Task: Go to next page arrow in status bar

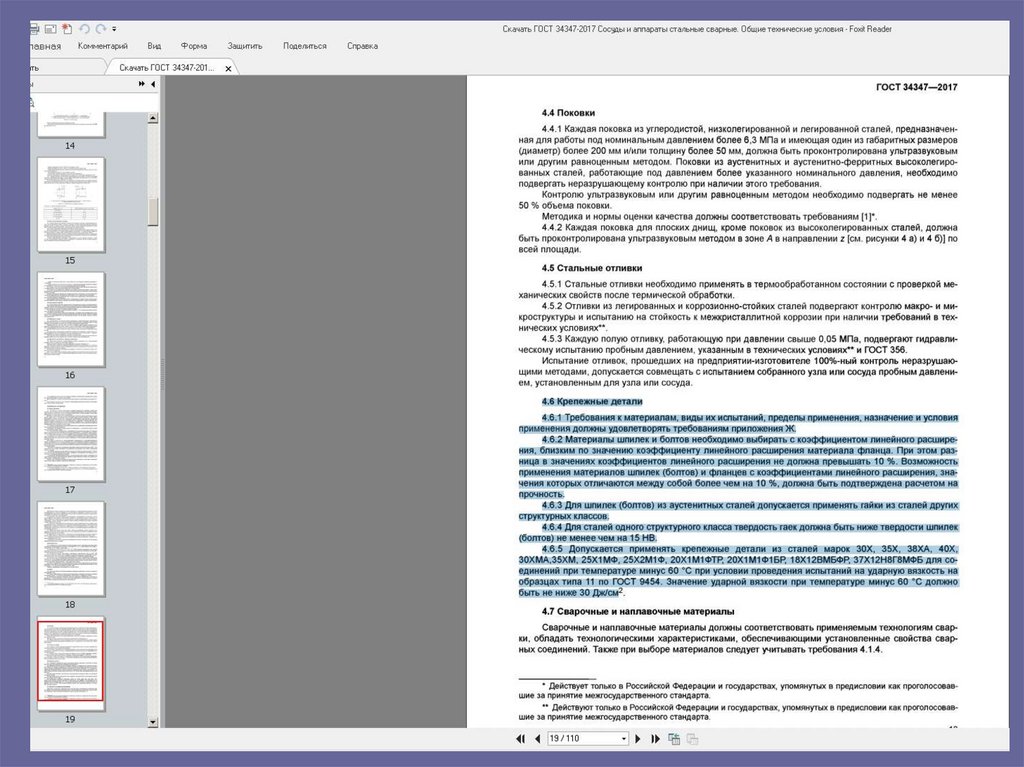Action: [x=638, y=739]
